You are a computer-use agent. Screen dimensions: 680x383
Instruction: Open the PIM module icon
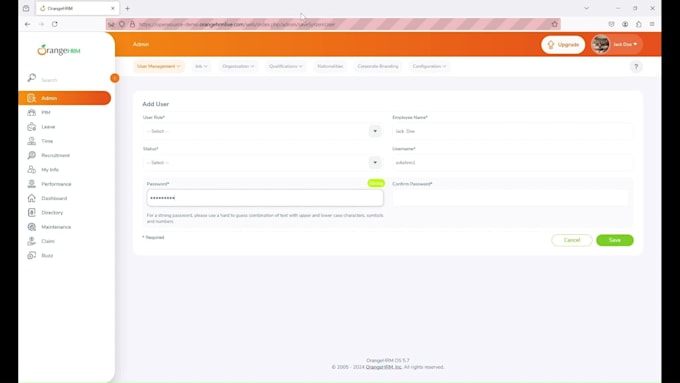[32, 112]
